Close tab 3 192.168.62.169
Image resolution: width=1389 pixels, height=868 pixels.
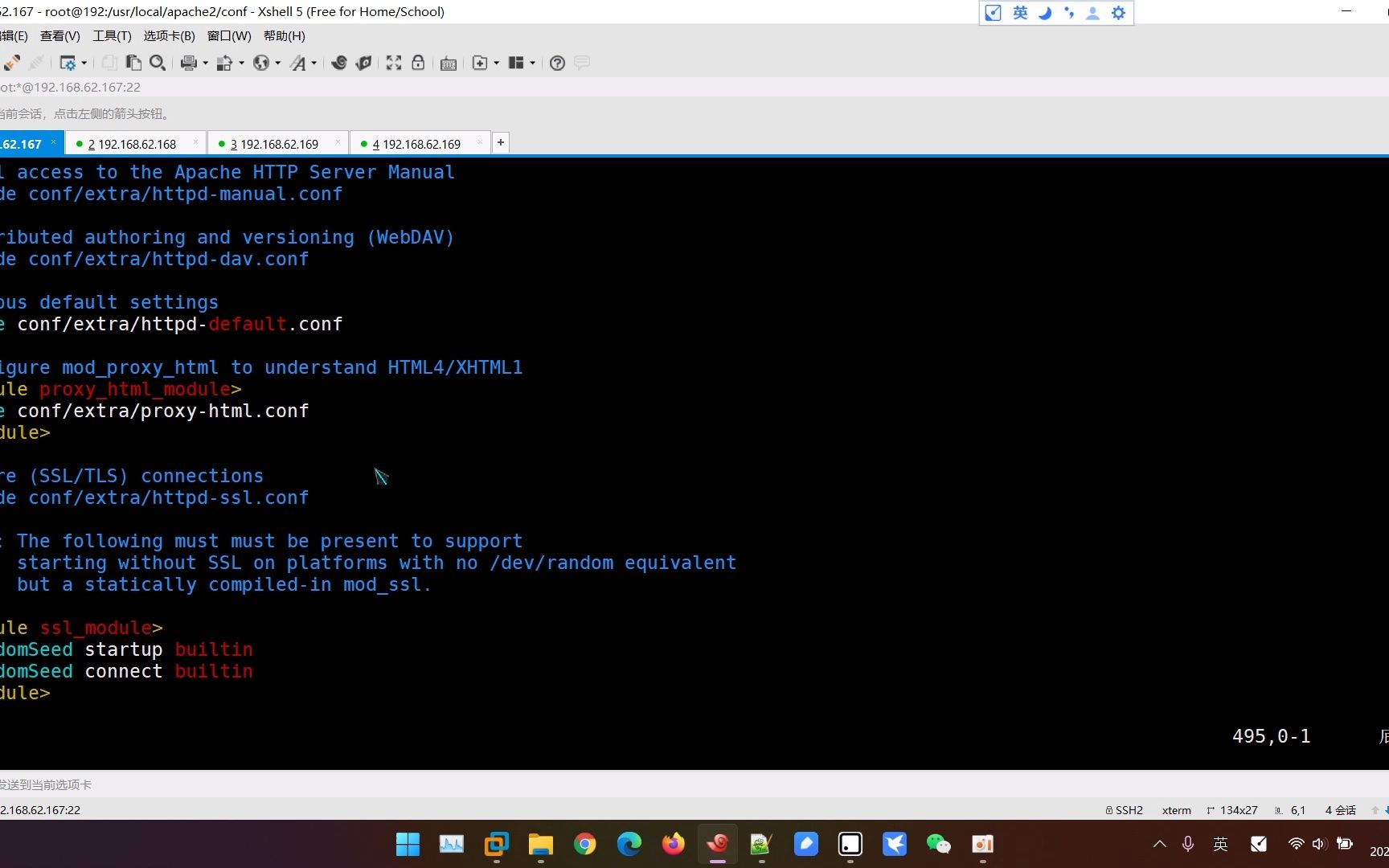[338, 143]
